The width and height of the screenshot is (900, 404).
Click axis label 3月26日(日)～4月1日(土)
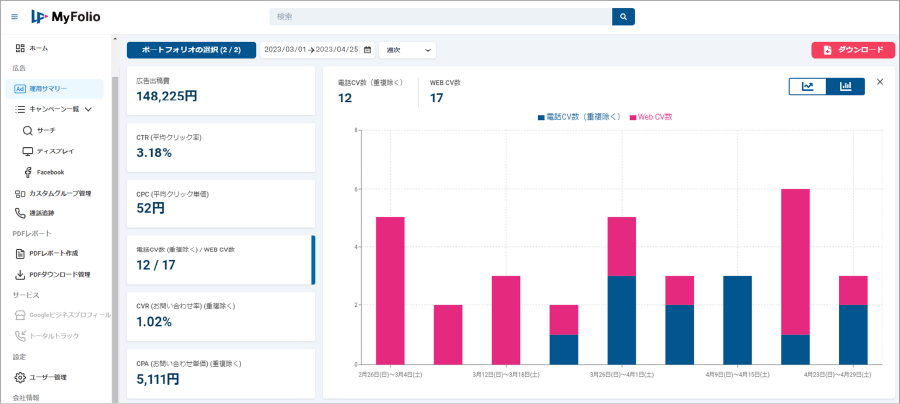point(622,374)
